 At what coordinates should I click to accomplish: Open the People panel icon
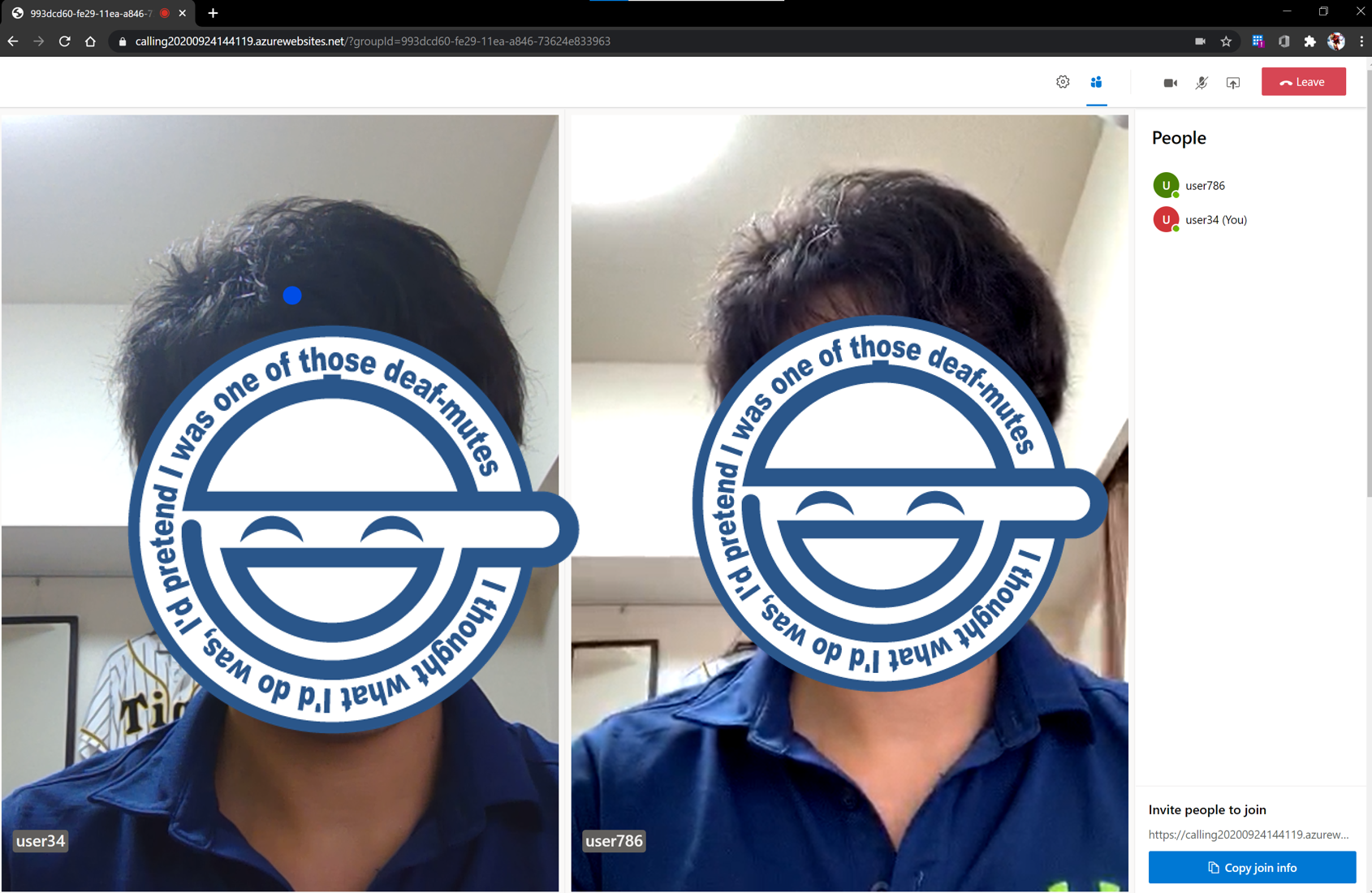pos(1096,81)
